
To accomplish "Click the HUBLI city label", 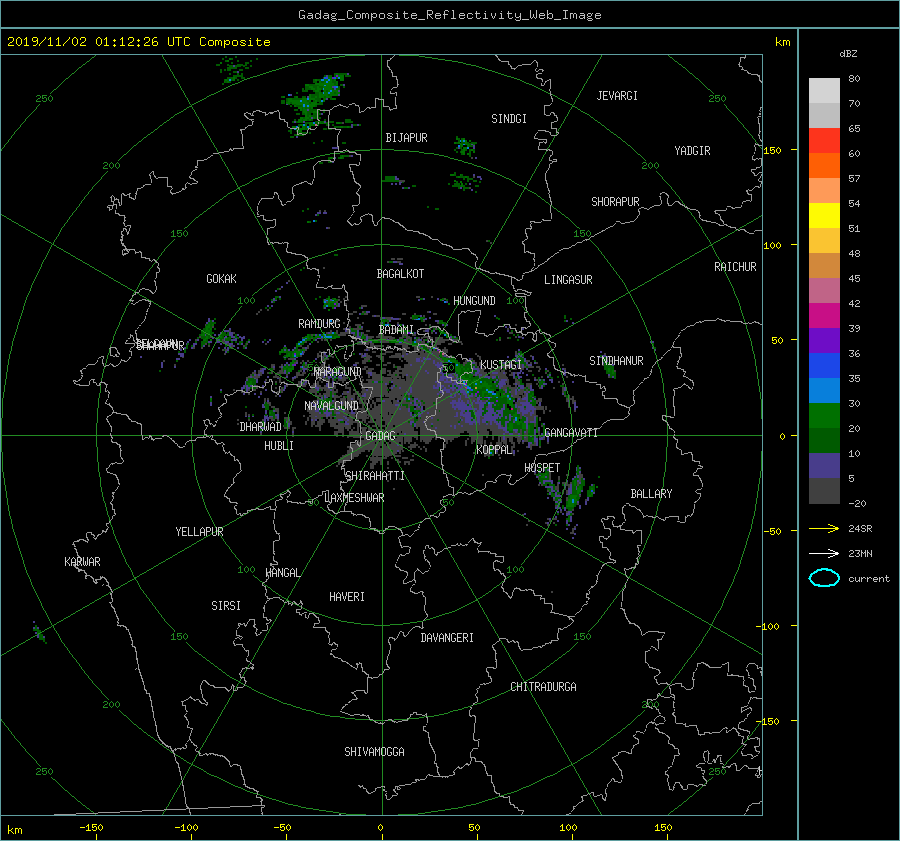I will point(279,446).
